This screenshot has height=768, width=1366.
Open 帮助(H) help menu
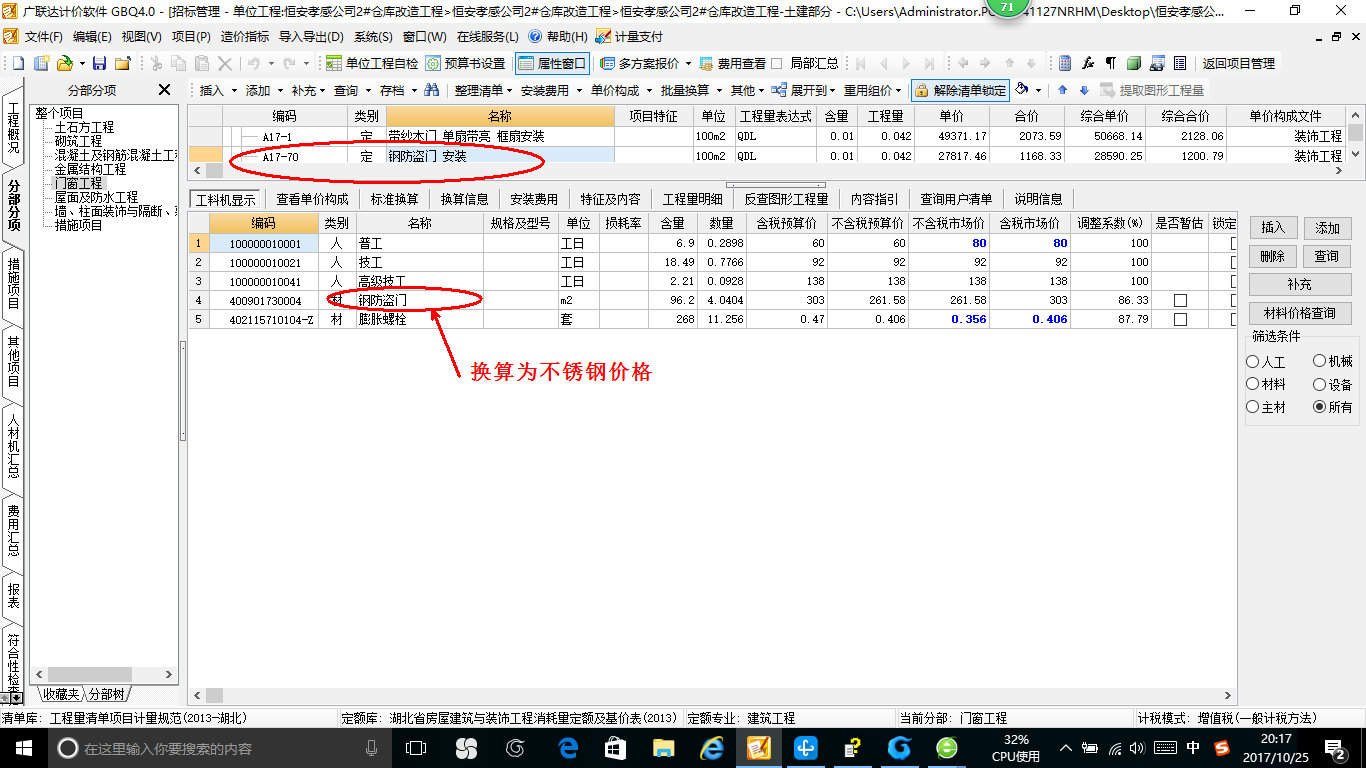pos(558,36)
